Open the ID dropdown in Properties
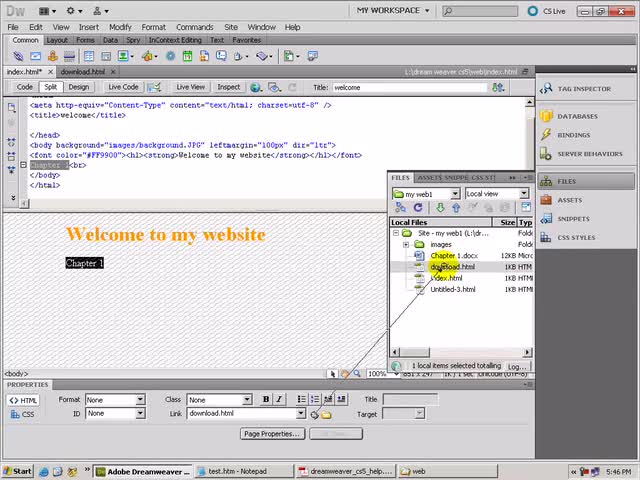640x480 pixels. (140, 413)
